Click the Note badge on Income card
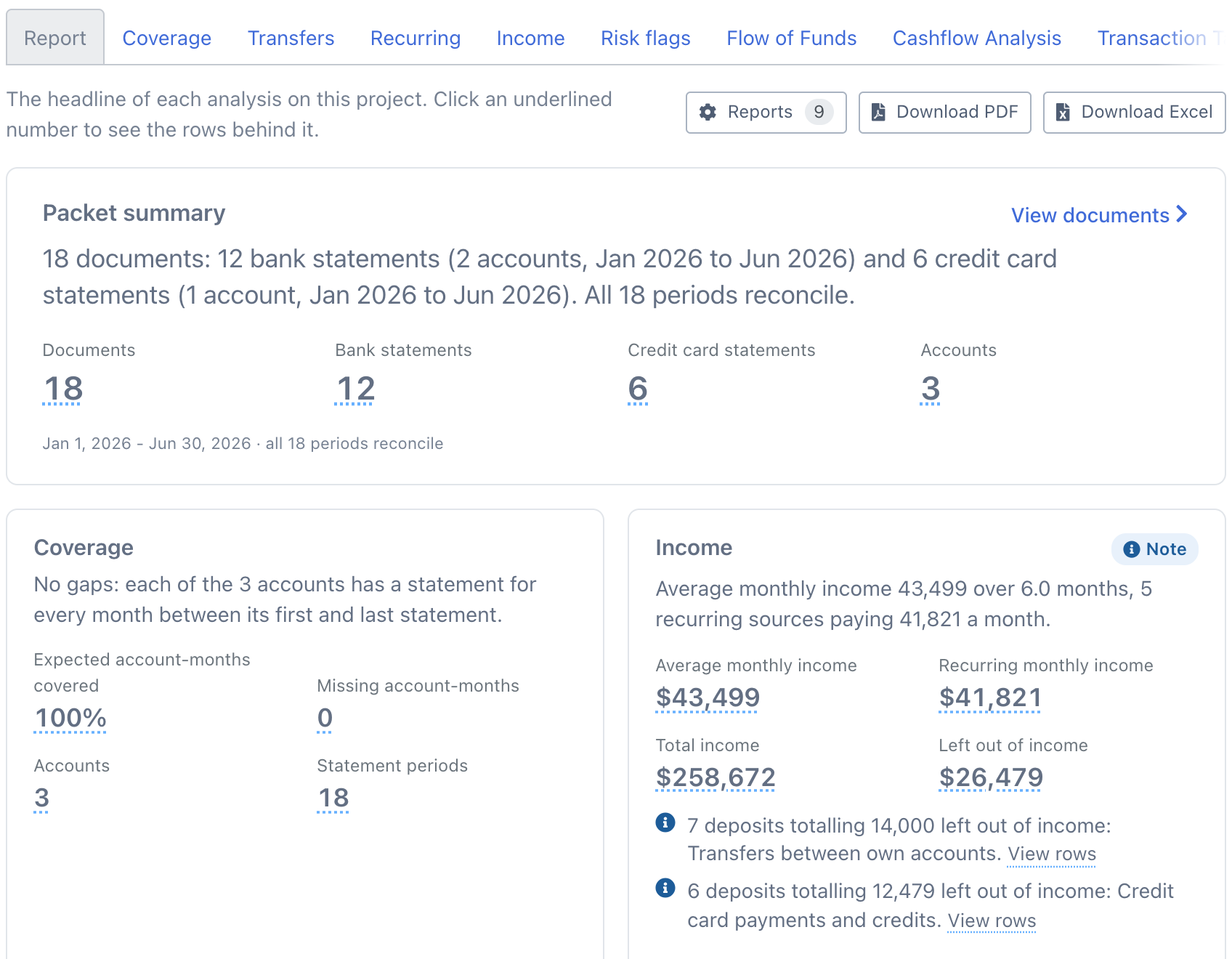This screenshot has width=1232, height=959. click(1154, 549)
